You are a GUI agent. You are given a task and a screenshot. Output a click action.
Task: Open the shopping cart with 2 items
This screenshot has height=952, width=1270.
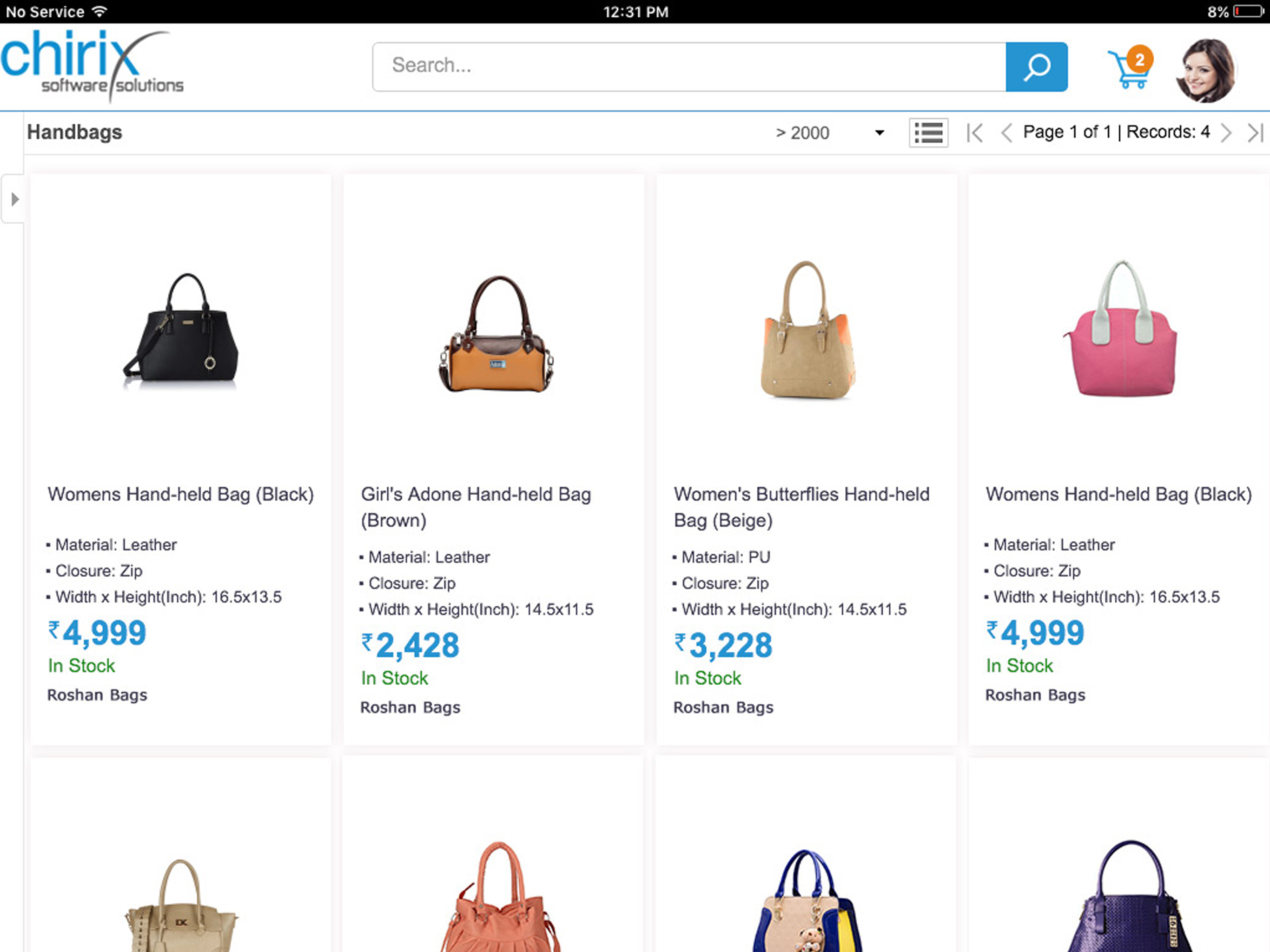click(1130, 67)
